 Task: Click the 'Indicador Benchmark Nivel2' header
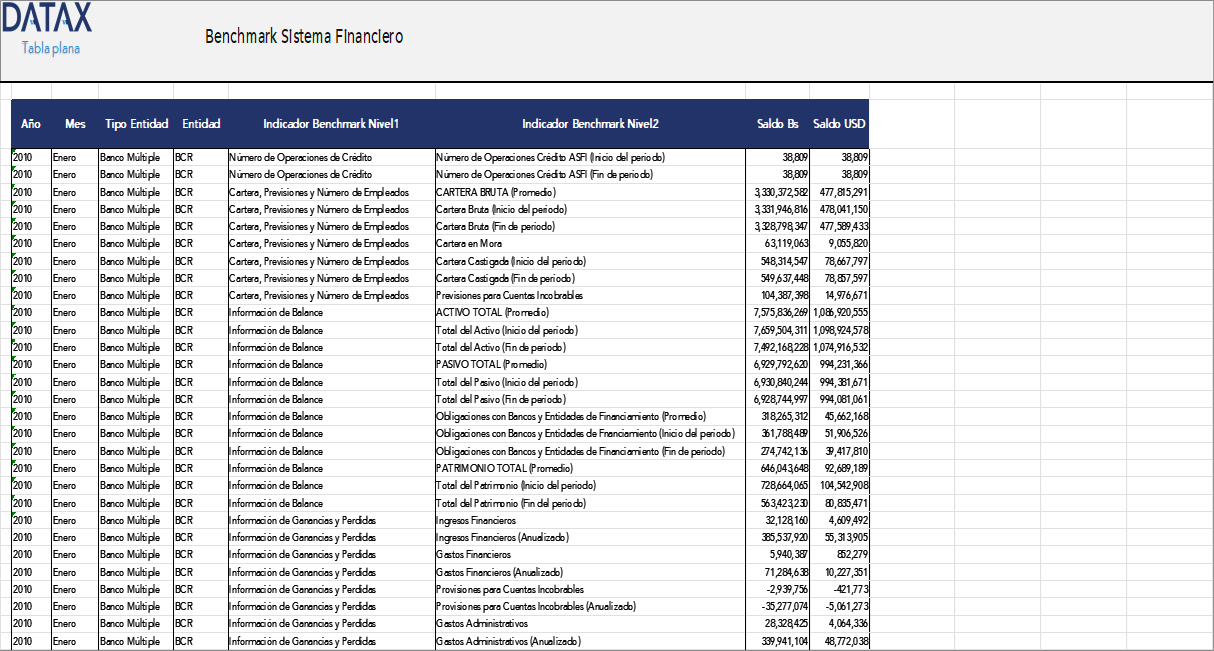click(x=590, y=124)
